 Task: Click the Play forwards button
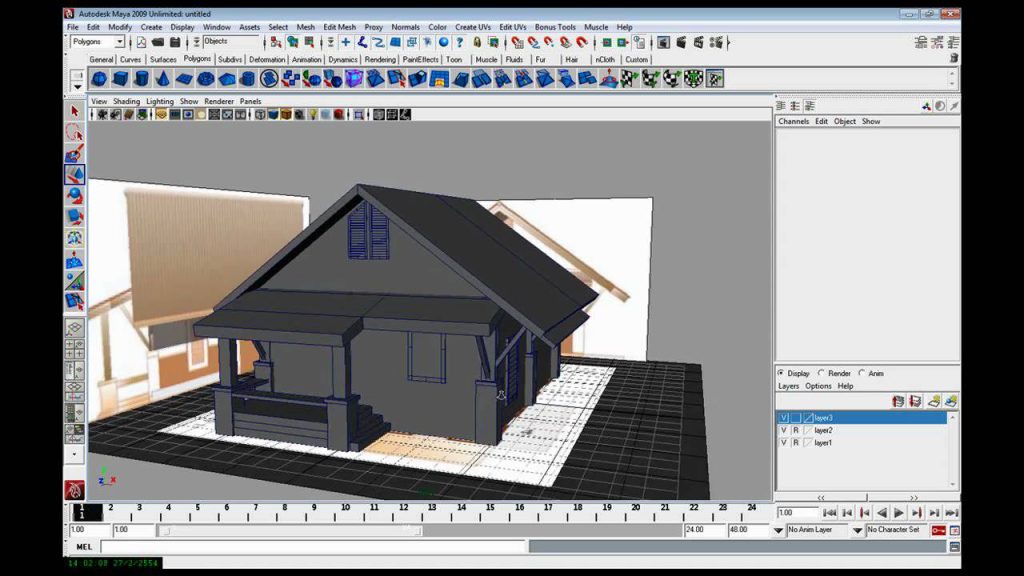pyautogui.click(x=899, y=513)
